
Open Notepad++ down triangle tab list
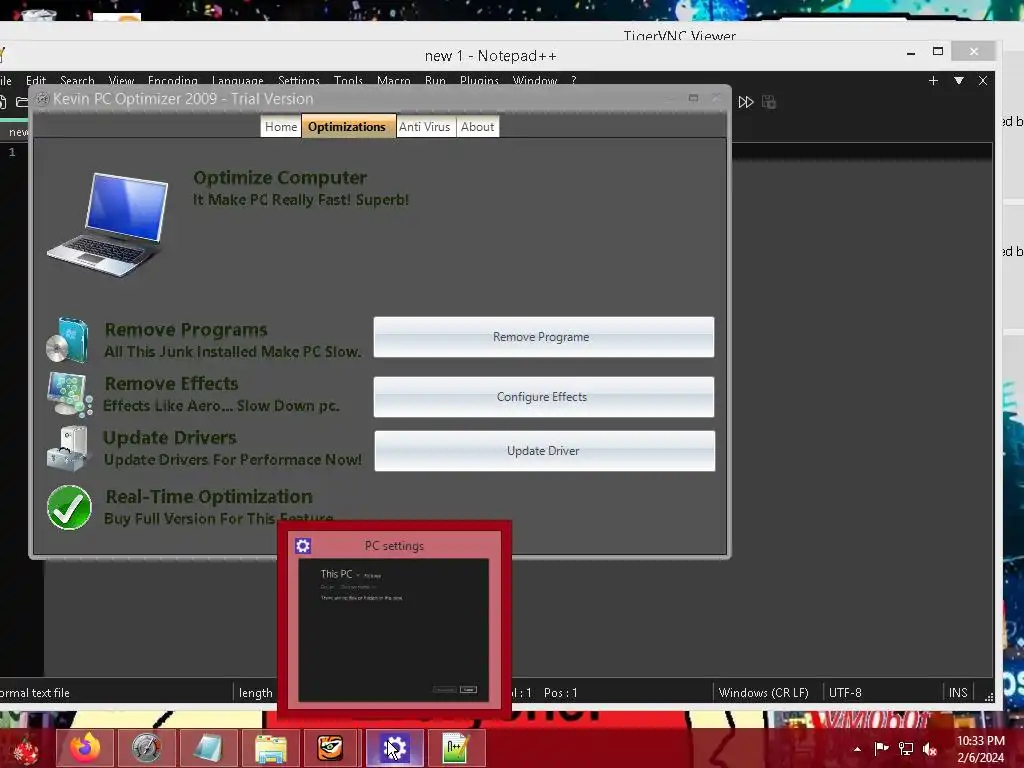(959, 80)
